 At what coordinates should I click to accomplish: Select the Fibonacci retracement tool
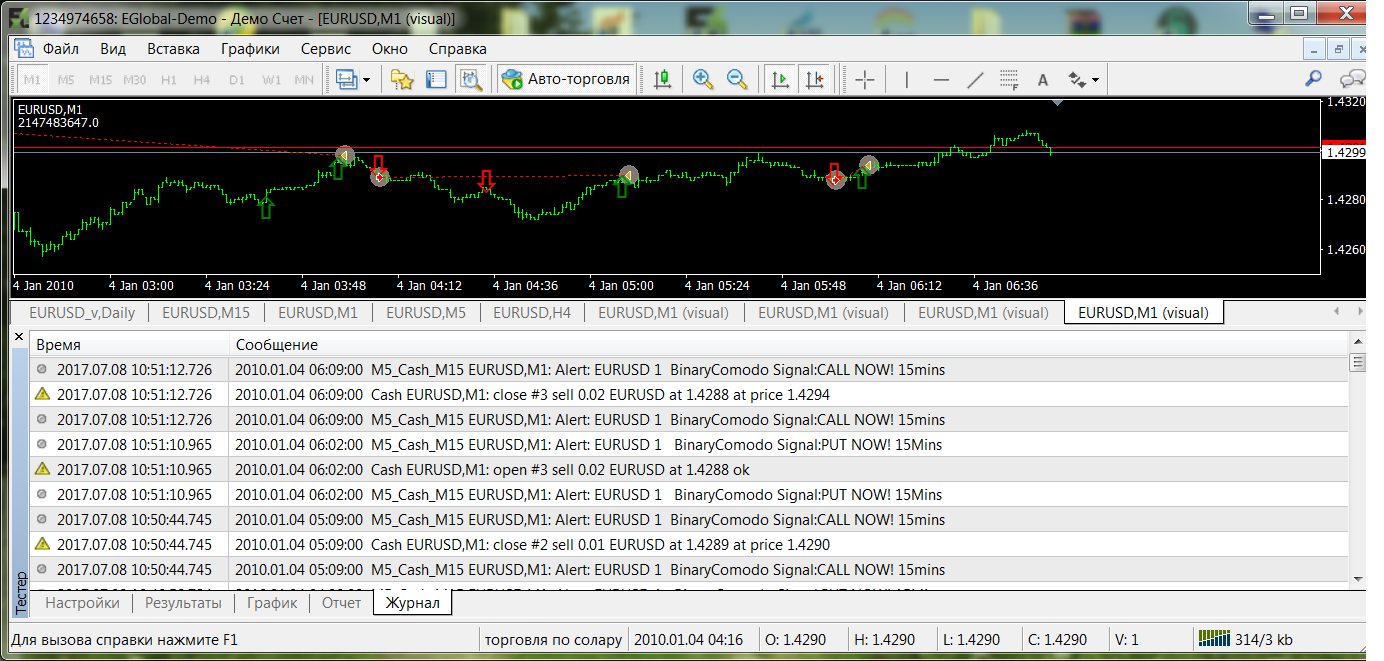click(1009, 80)
